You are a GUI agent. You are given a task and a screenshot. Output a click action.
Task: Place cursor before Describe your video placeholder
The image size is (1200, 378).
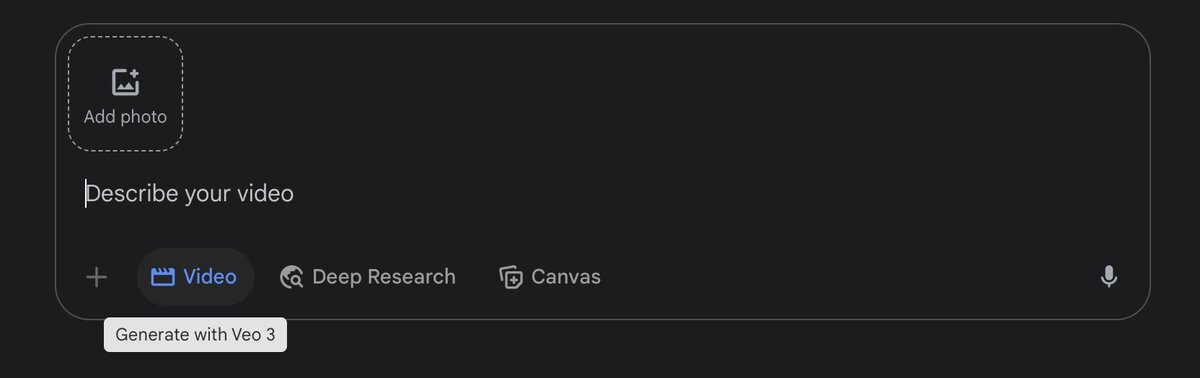click(x=86, y=194)
